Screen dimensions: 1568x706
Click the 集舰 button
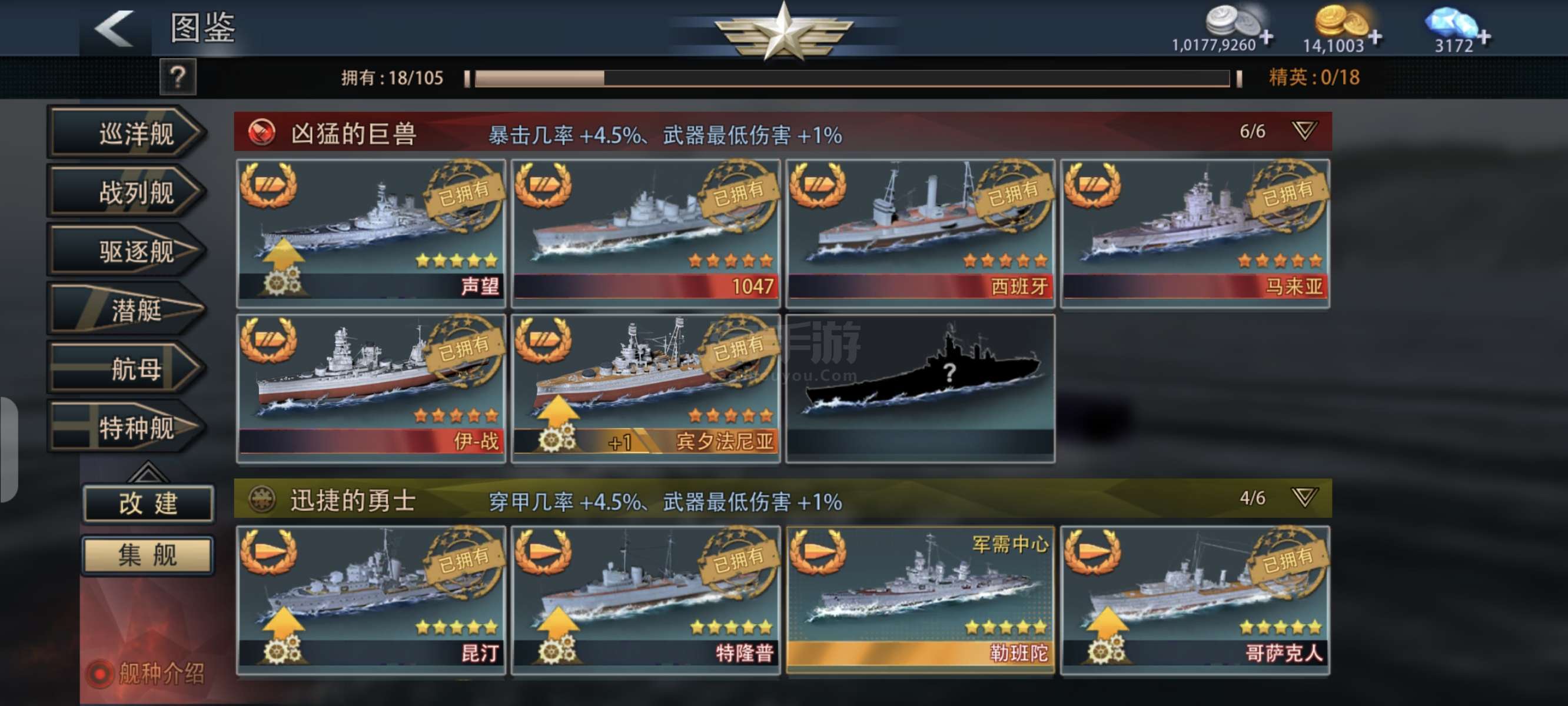point(148,555)
